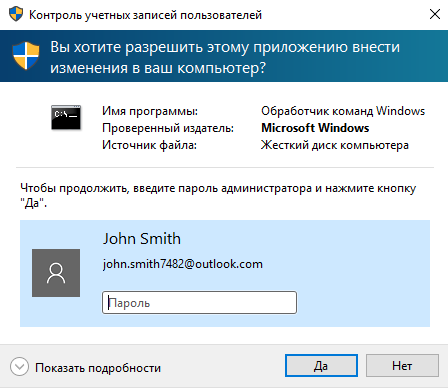The width and height of the screenshot is (448, 388).
Task: Click the title Контроль учетных записей пользователей
Action: click(x=145, y=15)
